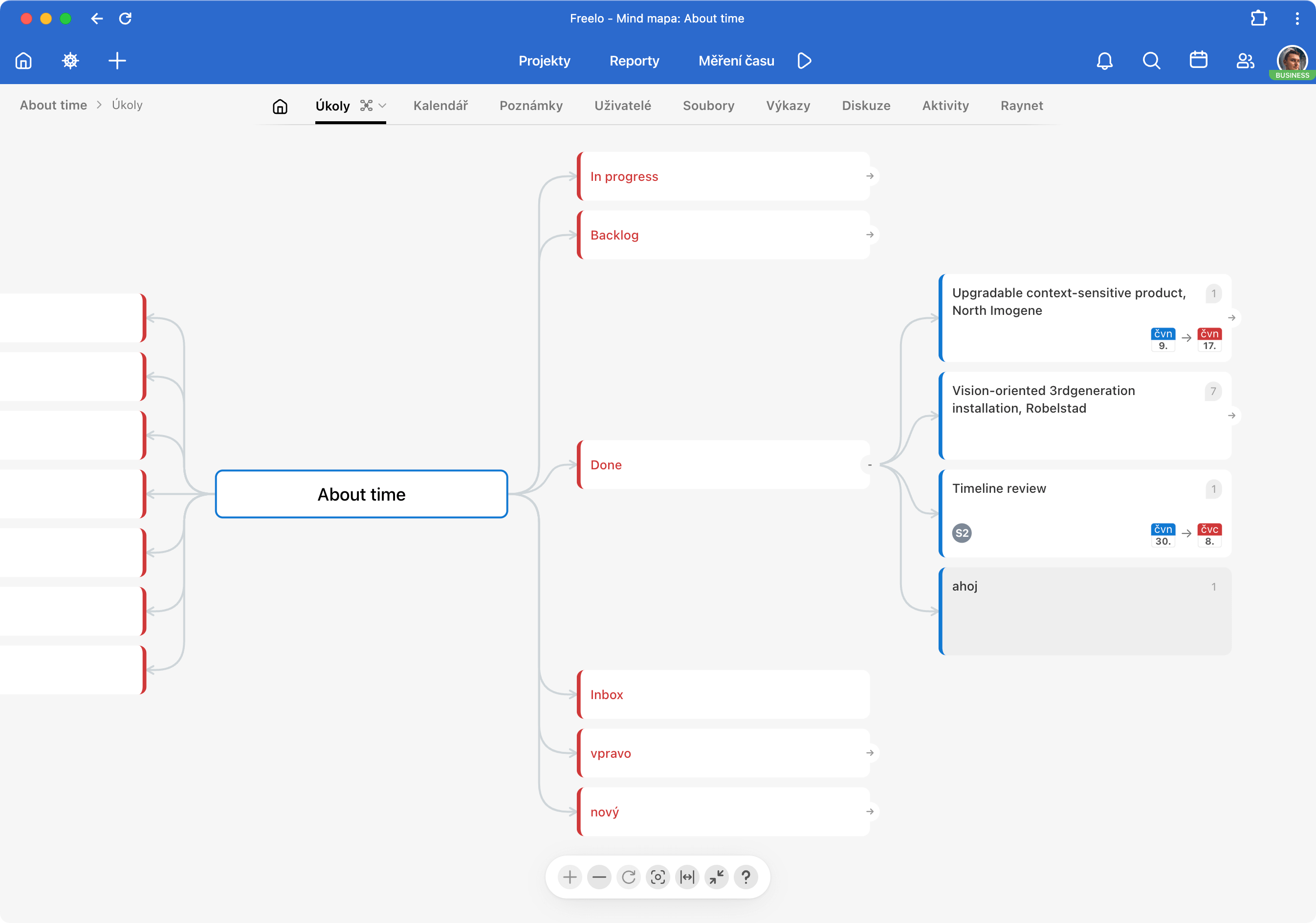Fit the mind map to width
Screen dimensions: 1316x923
[687, 877]
